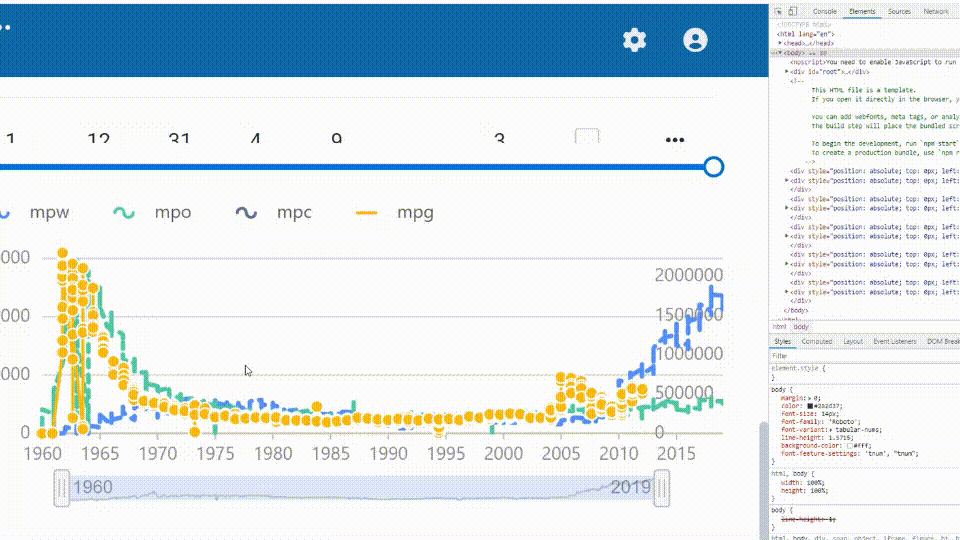Image resolution: width=960 pixels, height=540 pixels.
Task: Click the height: 100% declaration
Action: click(805, 490)
